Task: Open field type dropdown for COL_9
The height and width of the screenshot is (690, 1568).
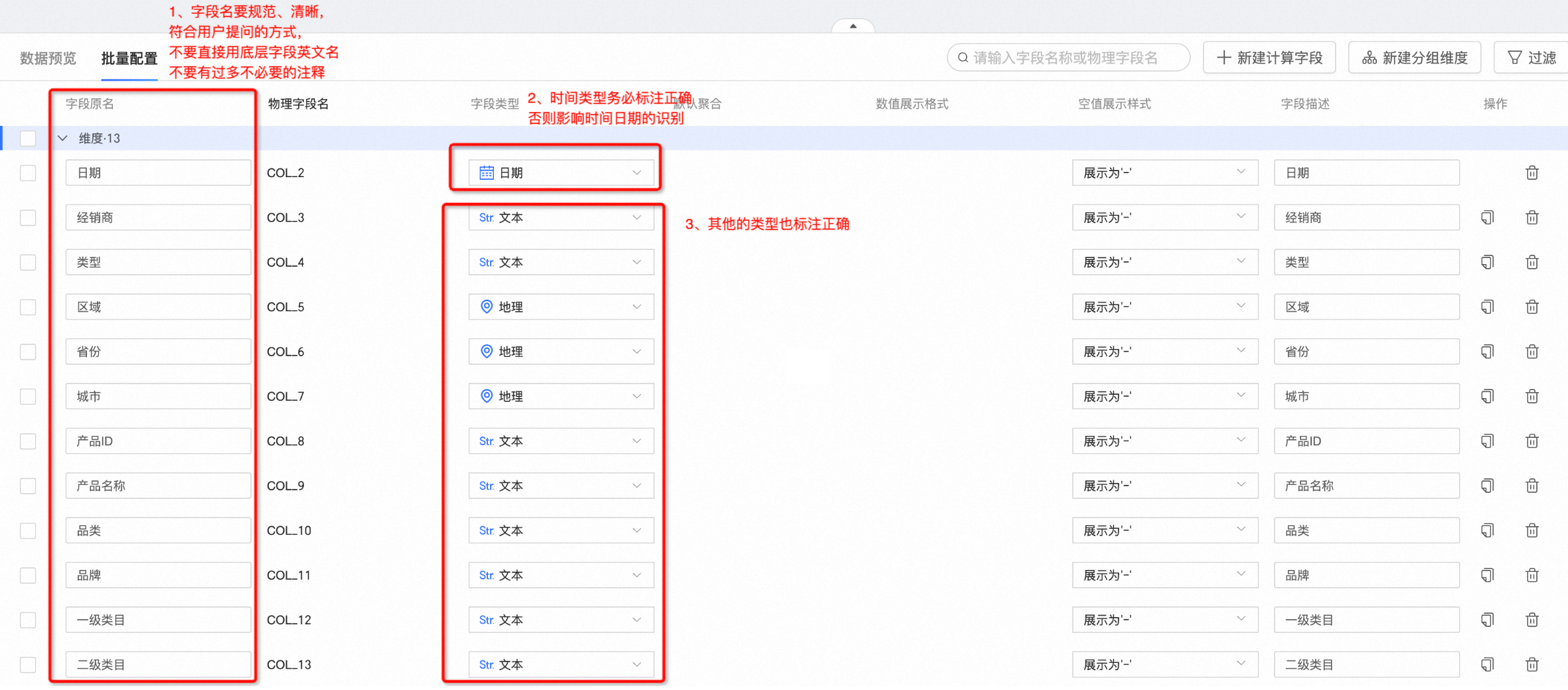Action: click(561, 486)
